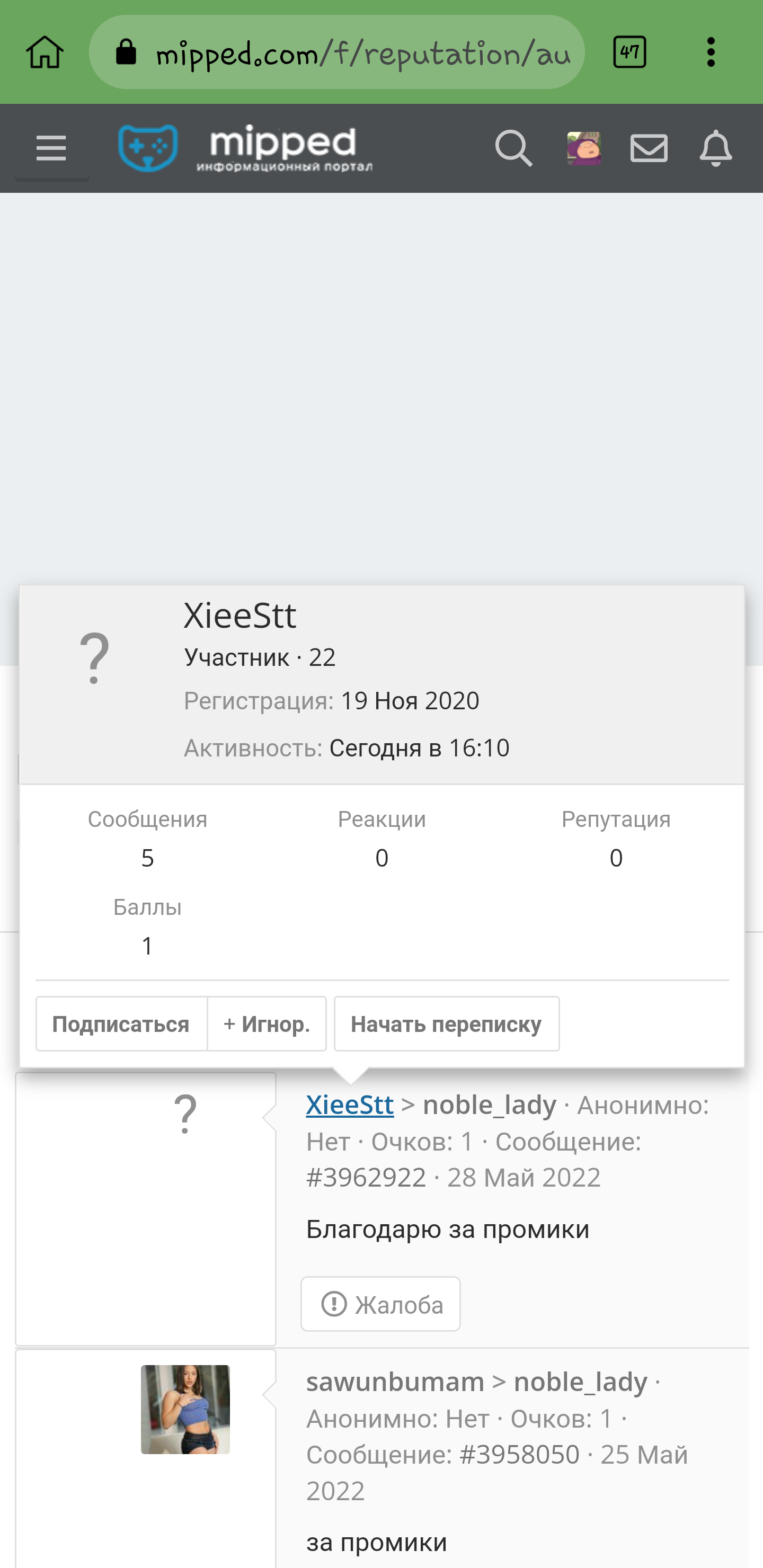Click Начать переписку button
763x1568 pixels.
click(446, 1024)
